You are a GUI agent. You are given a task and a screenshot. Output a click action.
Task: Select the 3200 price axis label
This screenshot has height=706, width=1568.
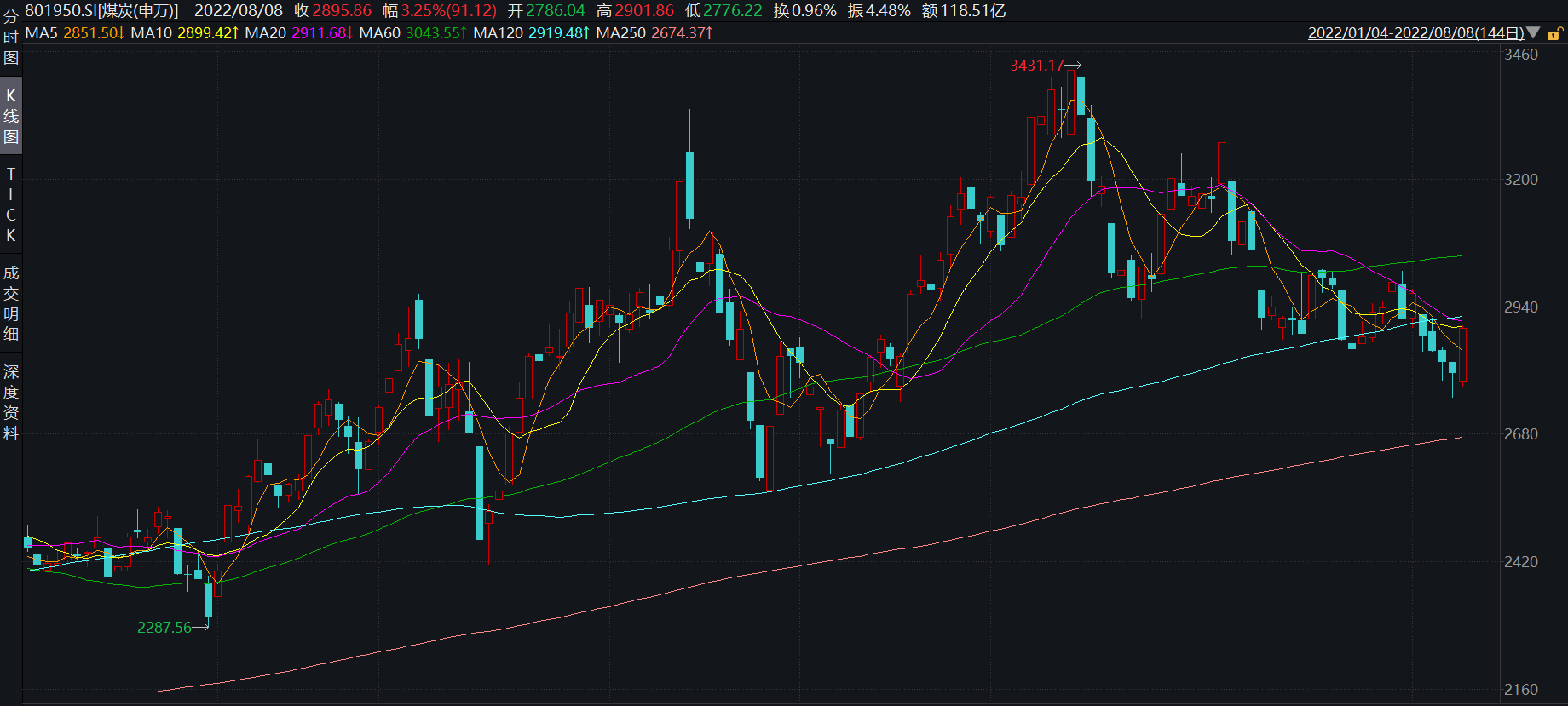1521,180
